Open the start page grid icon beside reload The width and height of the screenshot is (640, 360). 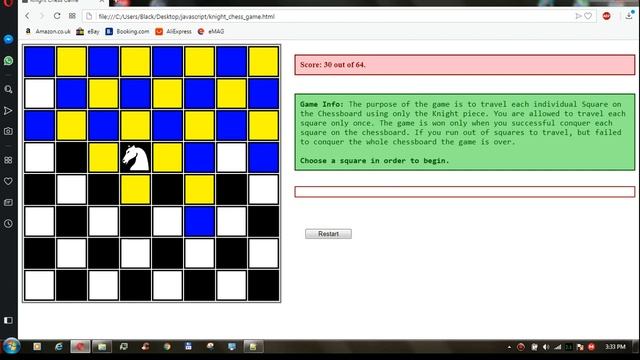pyautogui.click(x=72, y=16)
